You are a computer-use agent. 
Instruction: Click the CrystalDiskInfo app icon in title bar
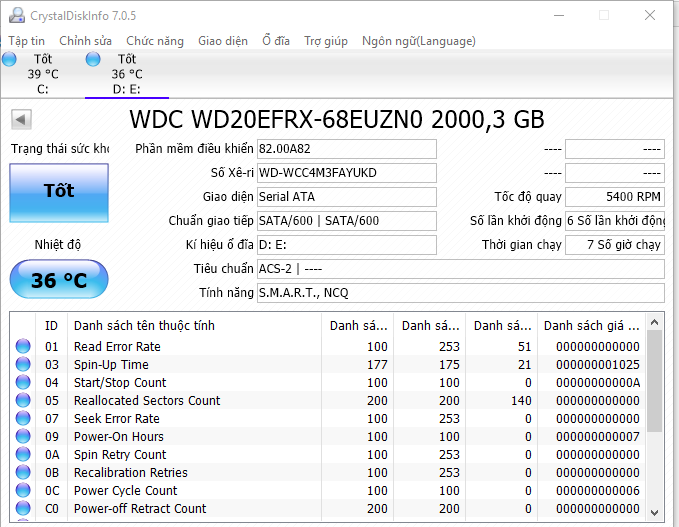(x=17, y=15)
